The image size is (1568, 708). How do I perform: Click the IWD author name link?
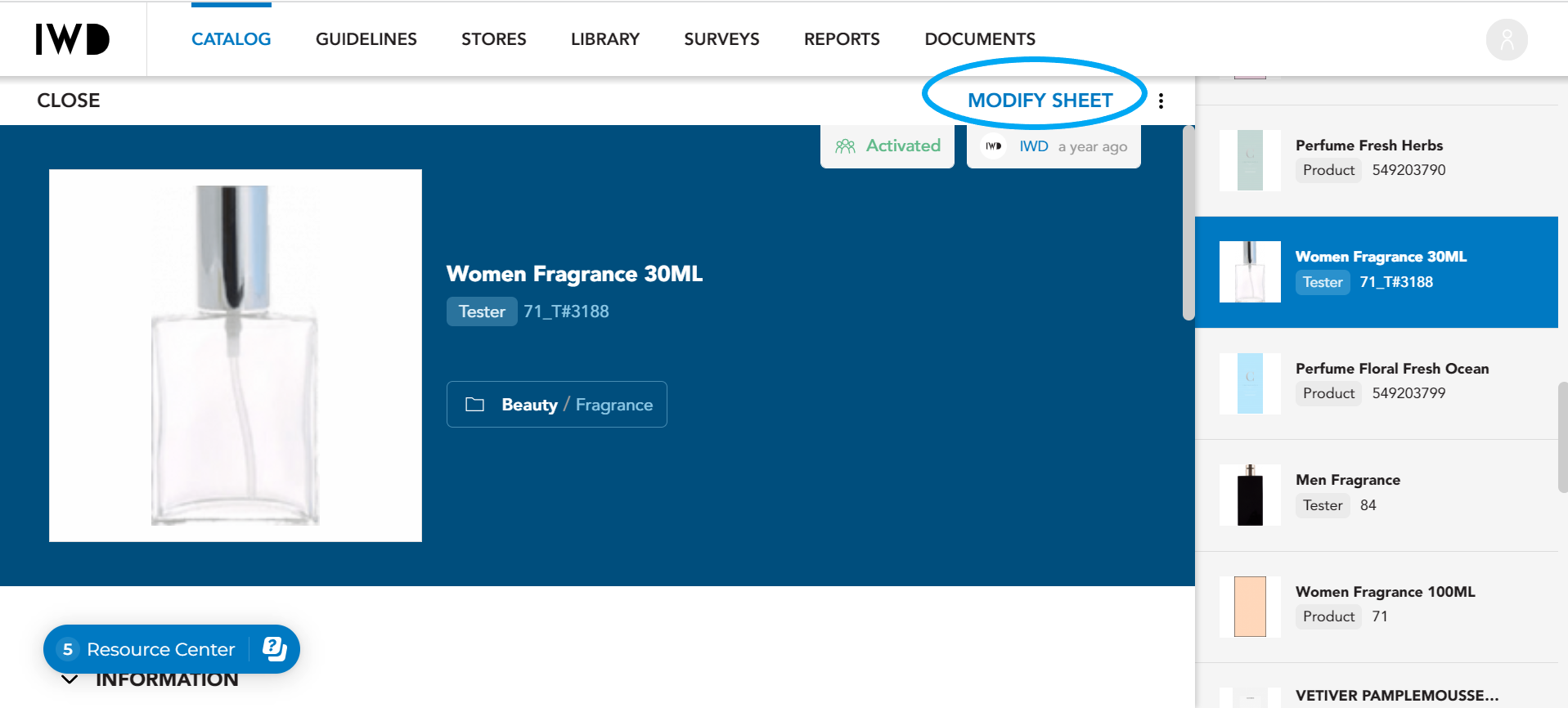click(1034, 146)
